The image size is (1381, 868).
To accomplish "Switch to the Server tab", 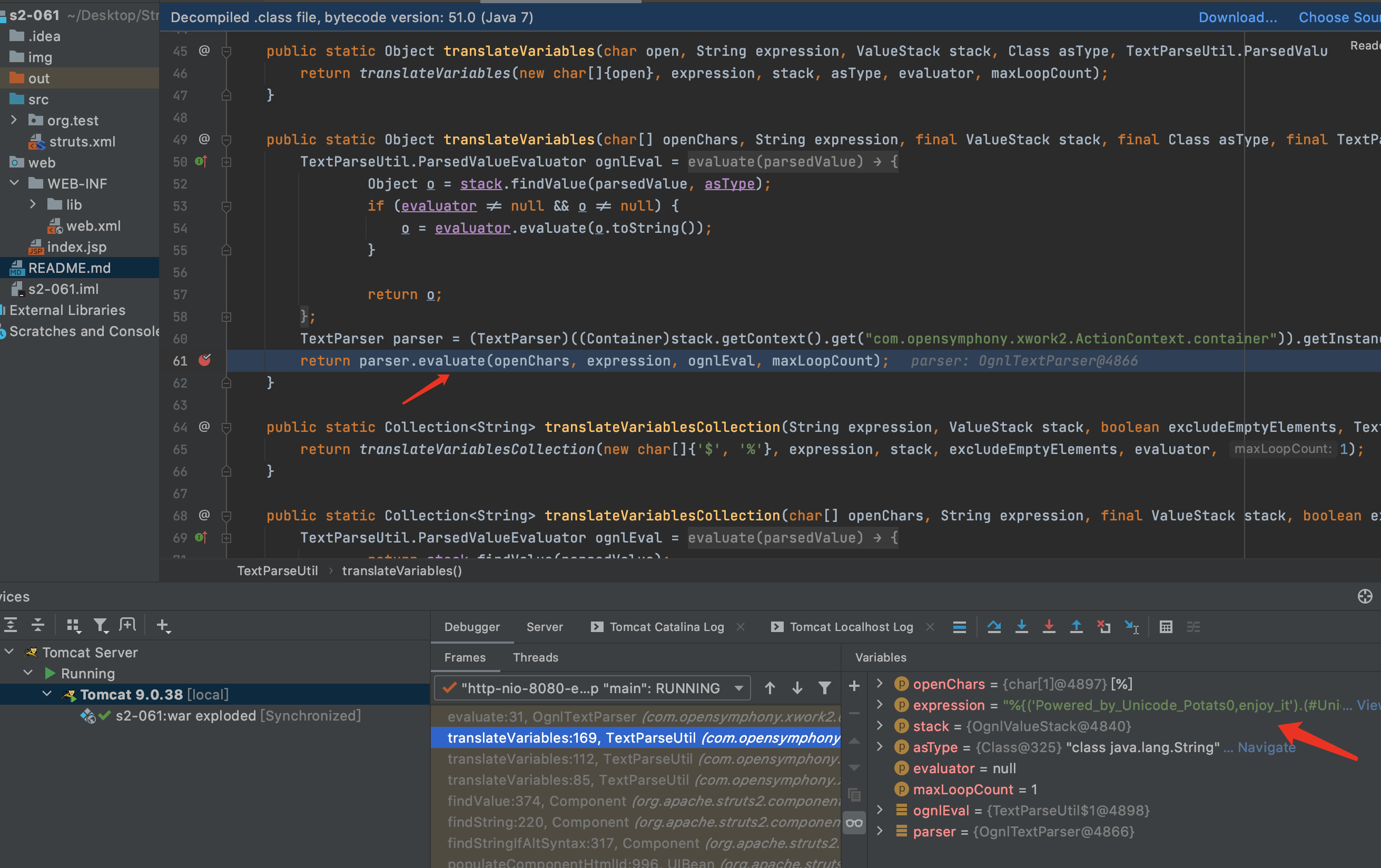I will (544, 626).
